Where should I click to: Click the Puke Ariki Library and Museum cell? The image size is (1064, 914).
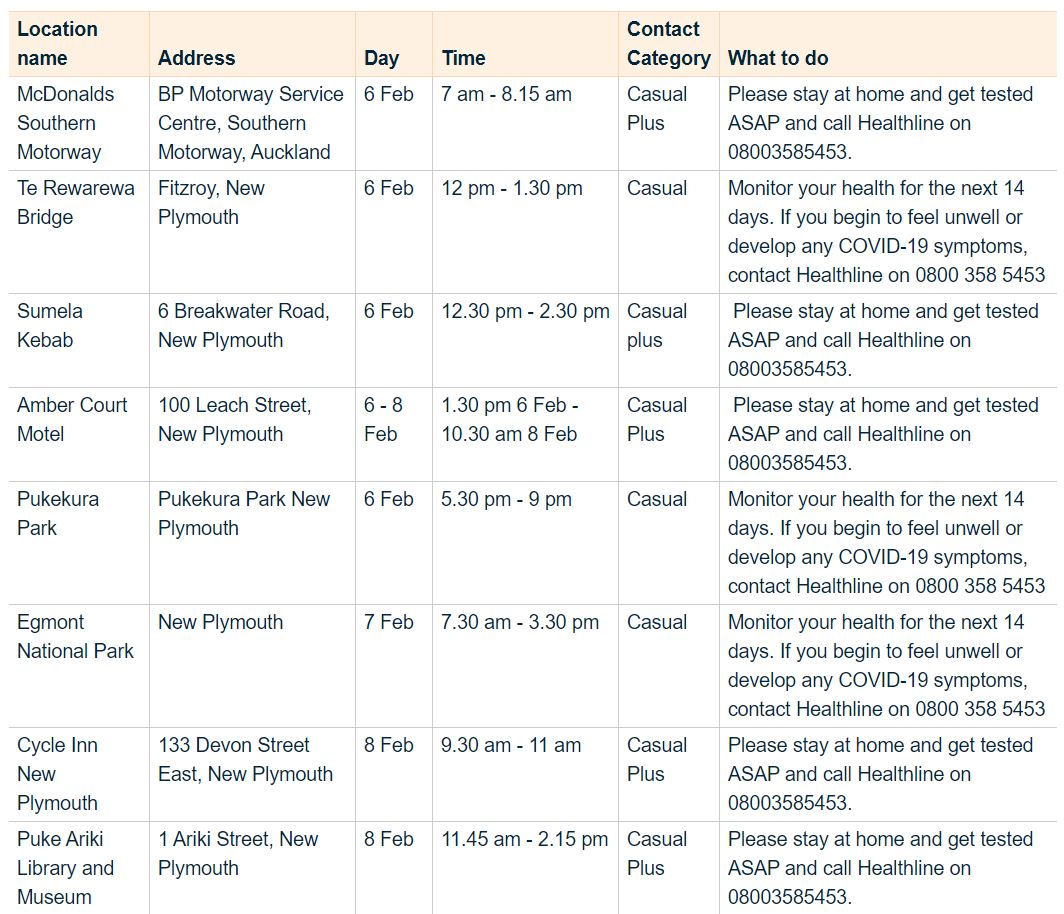(x=66, y=868)
